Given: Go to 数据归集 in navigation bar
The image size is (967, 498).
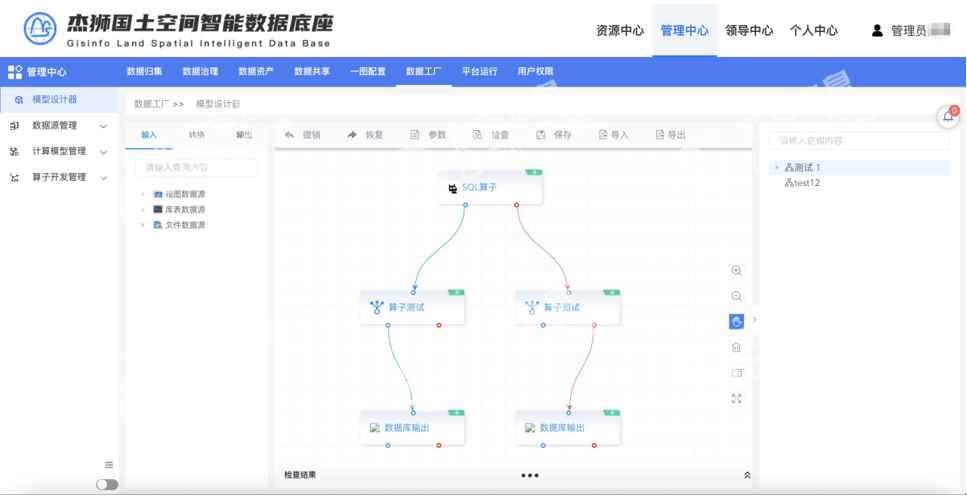Looking at the screenshot, I should point(144,71).
